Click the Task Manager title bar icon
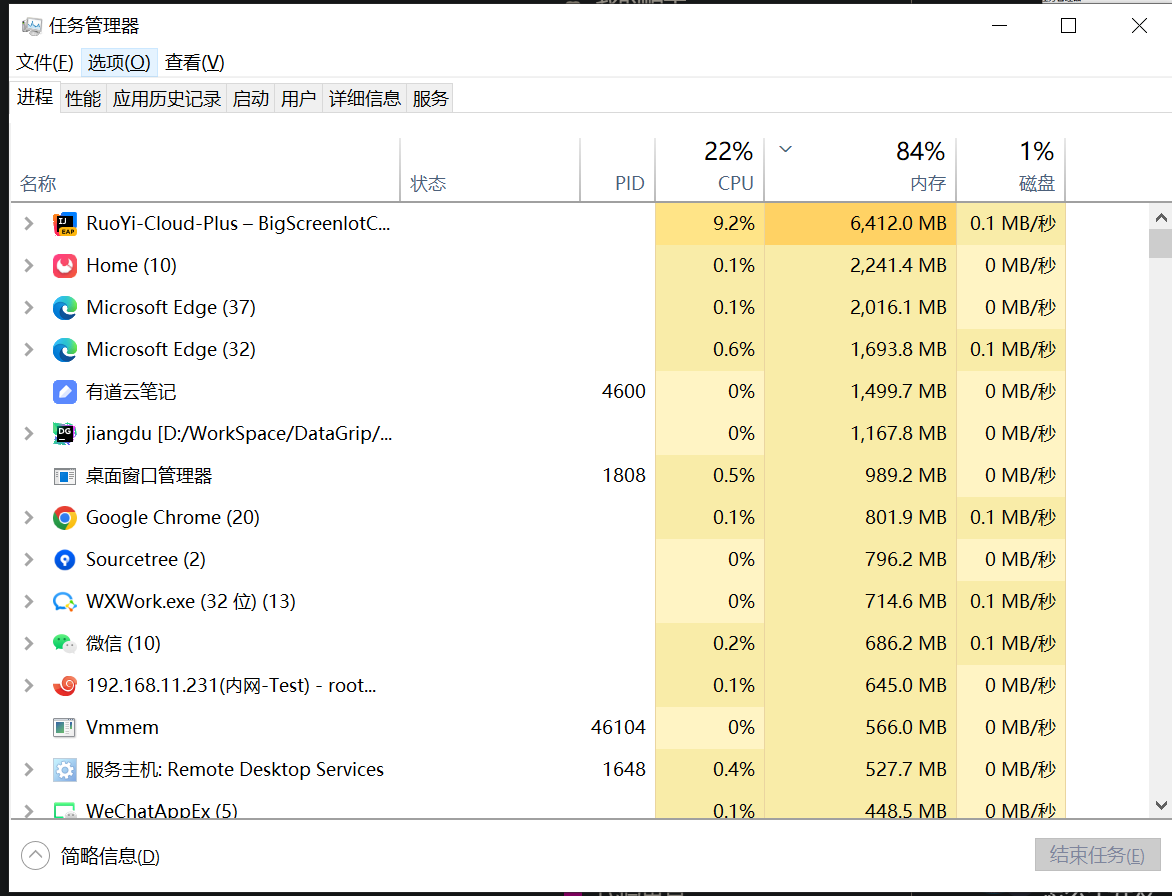The image size is (1172, 896). 31,26
